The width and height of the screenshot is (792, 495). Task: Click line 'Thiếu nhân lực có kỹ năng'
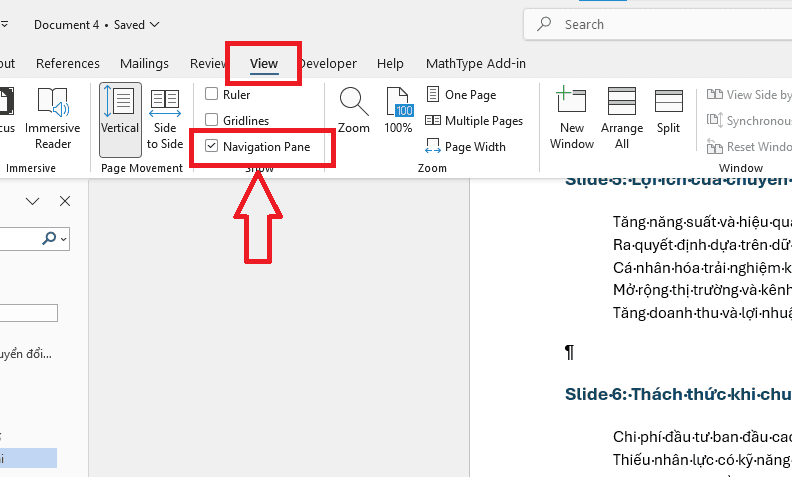point(702,460)
